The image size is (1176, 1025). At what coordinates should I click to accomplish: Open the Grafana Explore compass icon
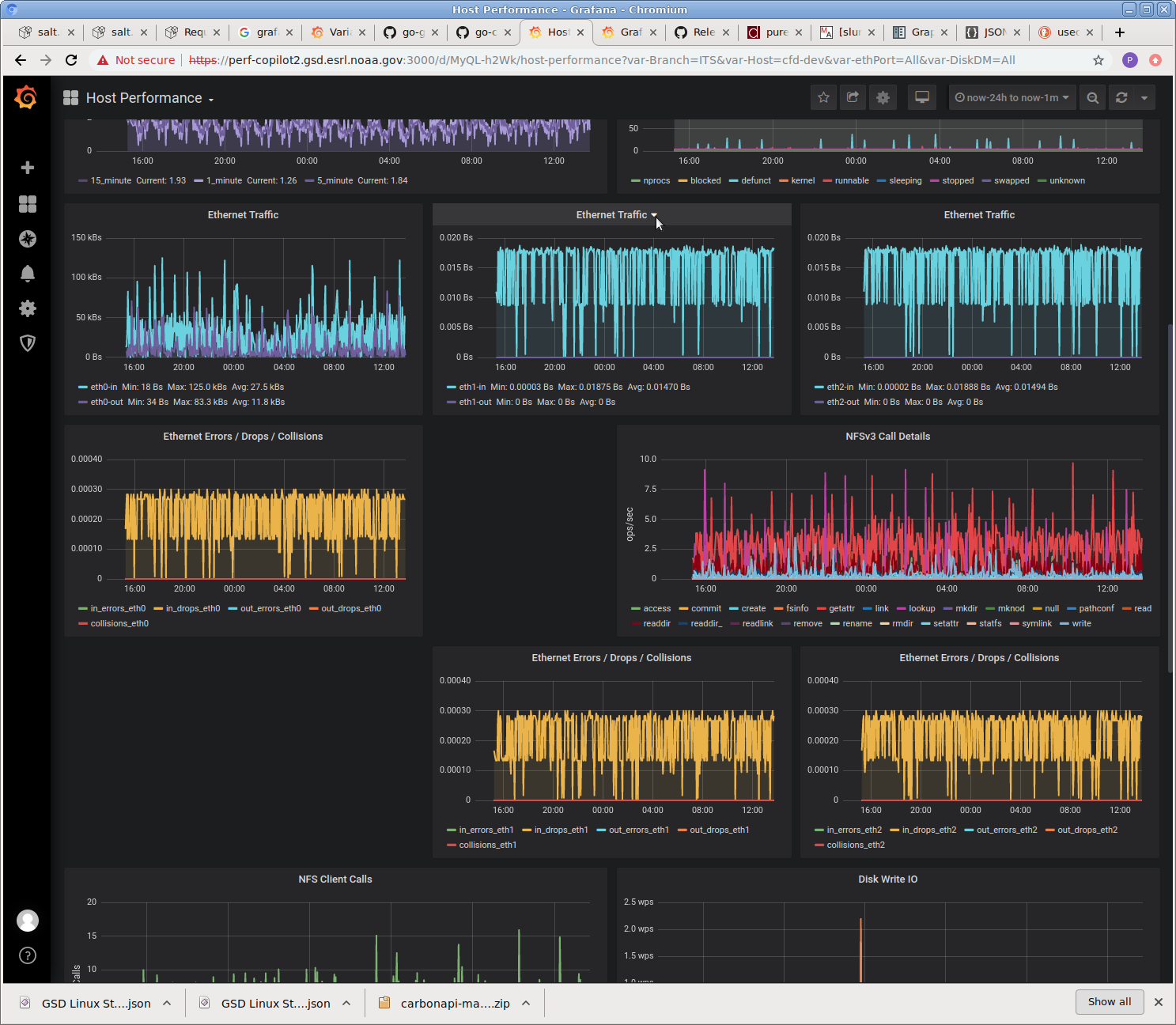27,239
